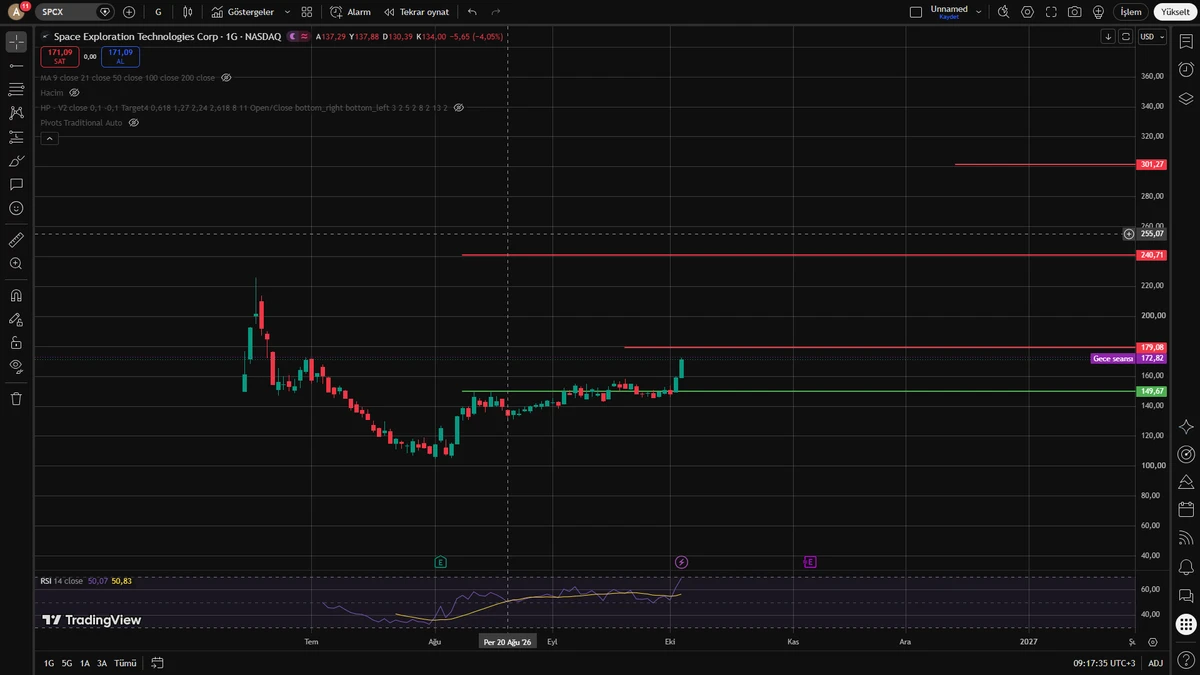
Task: Open the chart settings gear icon
Action: pyautogui.click(x=1028, y=12)
